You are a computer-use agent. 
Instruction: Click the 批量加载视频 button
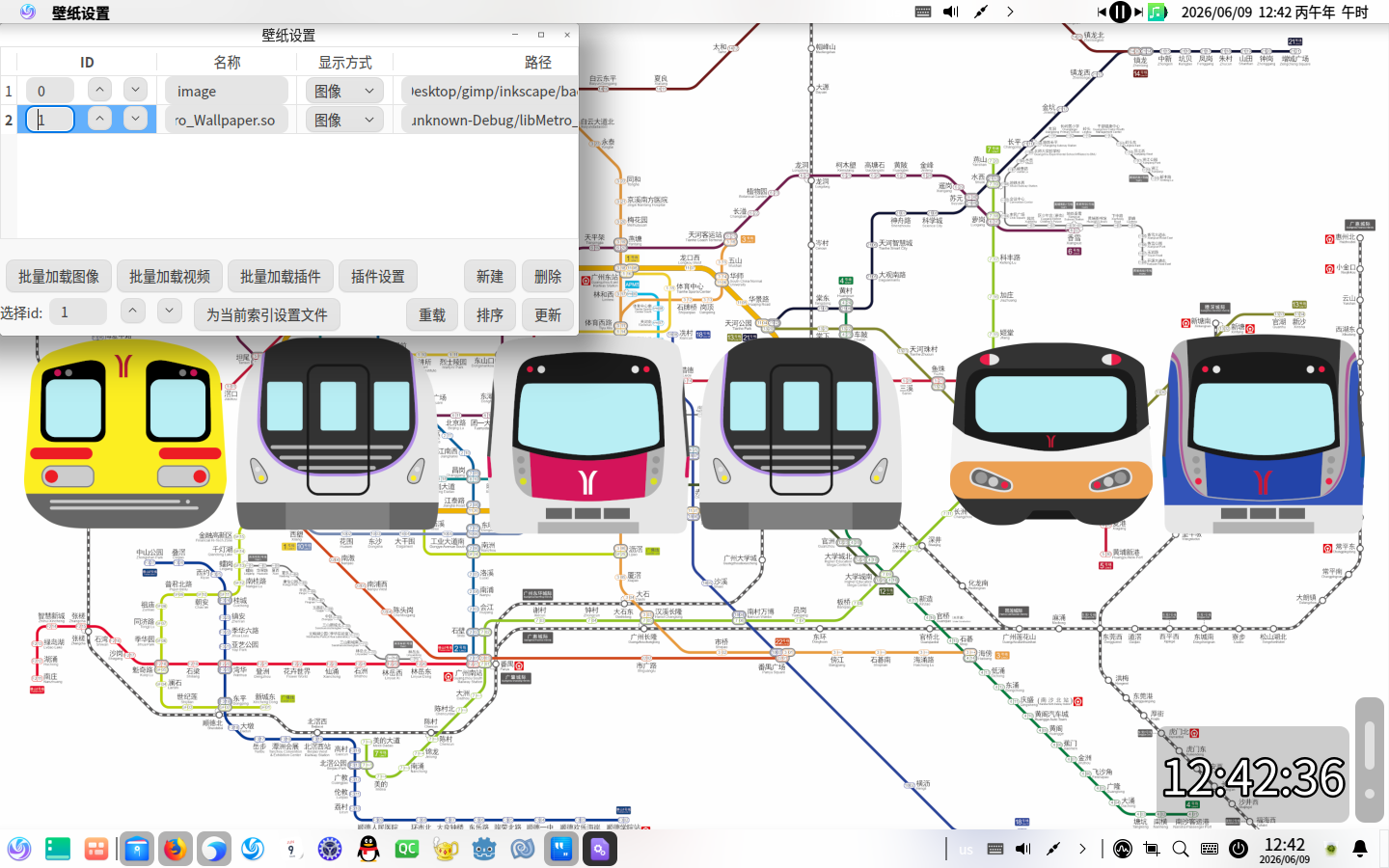[x=170, y=277]
